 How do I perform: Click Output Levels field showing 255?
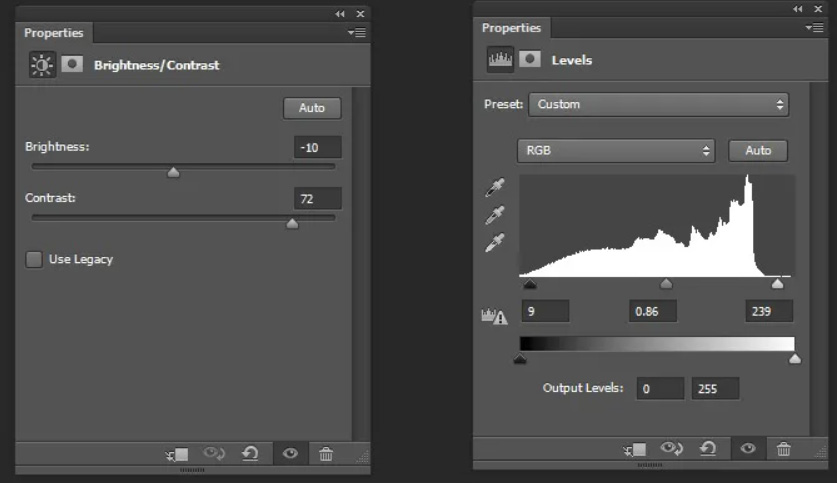pyautogui.click(x=716, y=389)
